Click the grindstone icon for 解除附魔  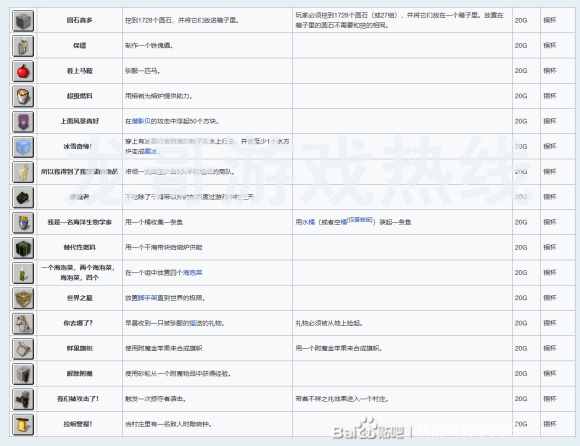click(x=23, y=374)
